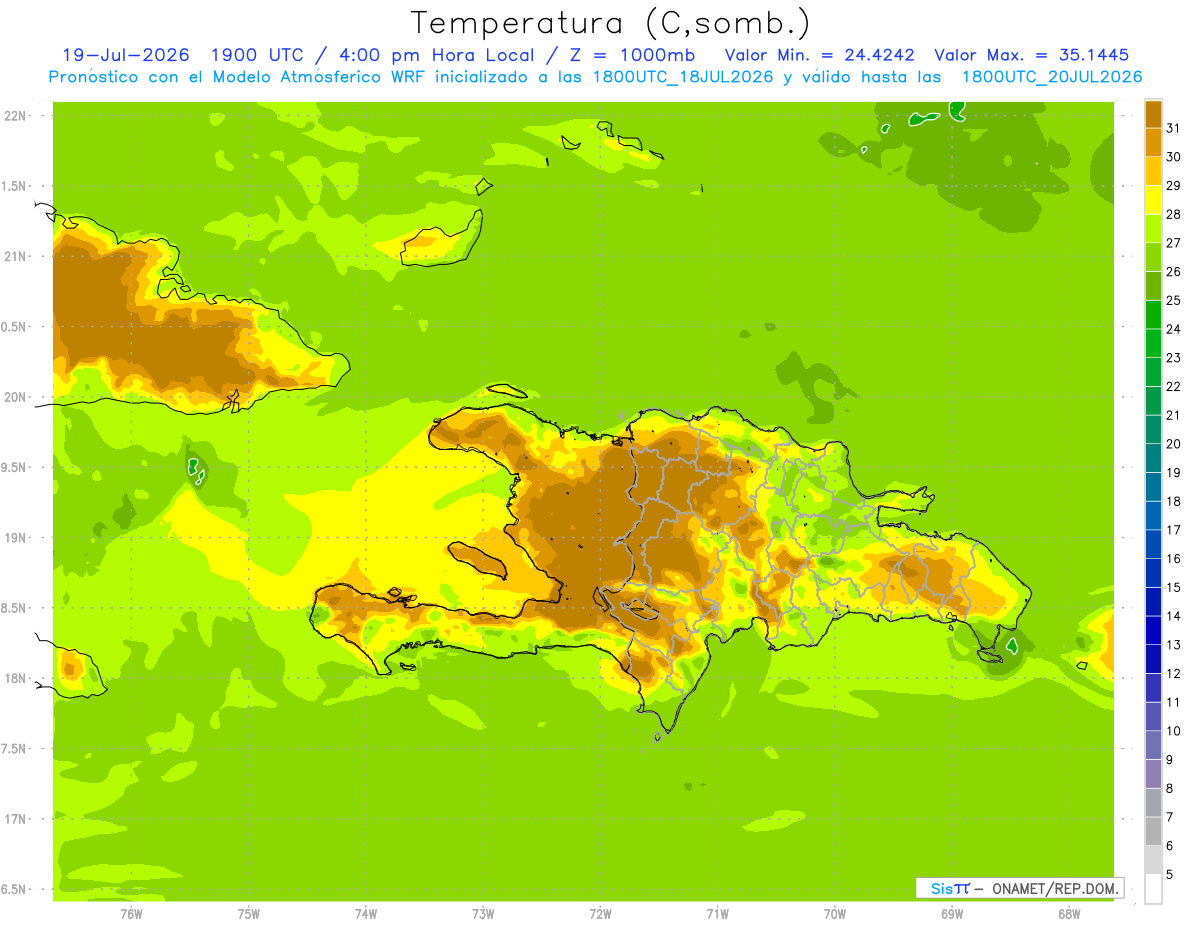
Task: Click the legend swatch between 27 and 28
Action: coord(1153,229)
